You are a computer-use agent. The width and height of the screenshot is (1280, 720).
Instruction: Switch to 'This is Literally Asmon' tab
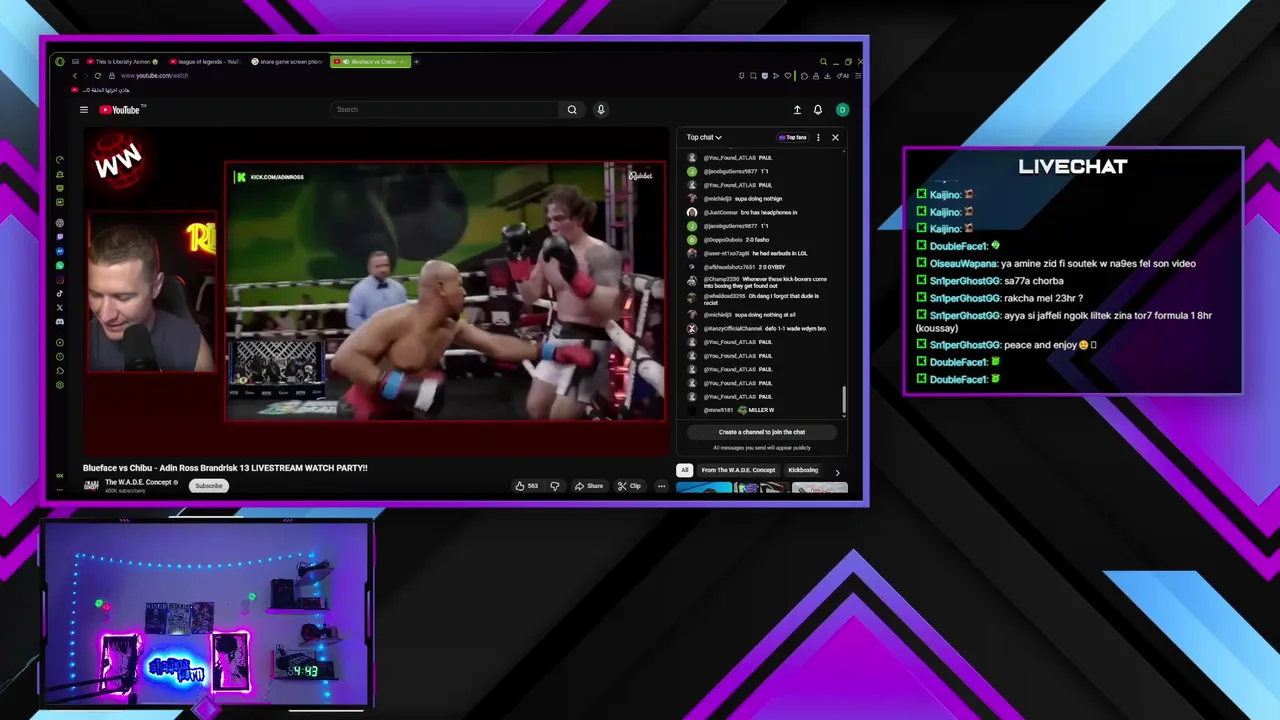[122, 62]
